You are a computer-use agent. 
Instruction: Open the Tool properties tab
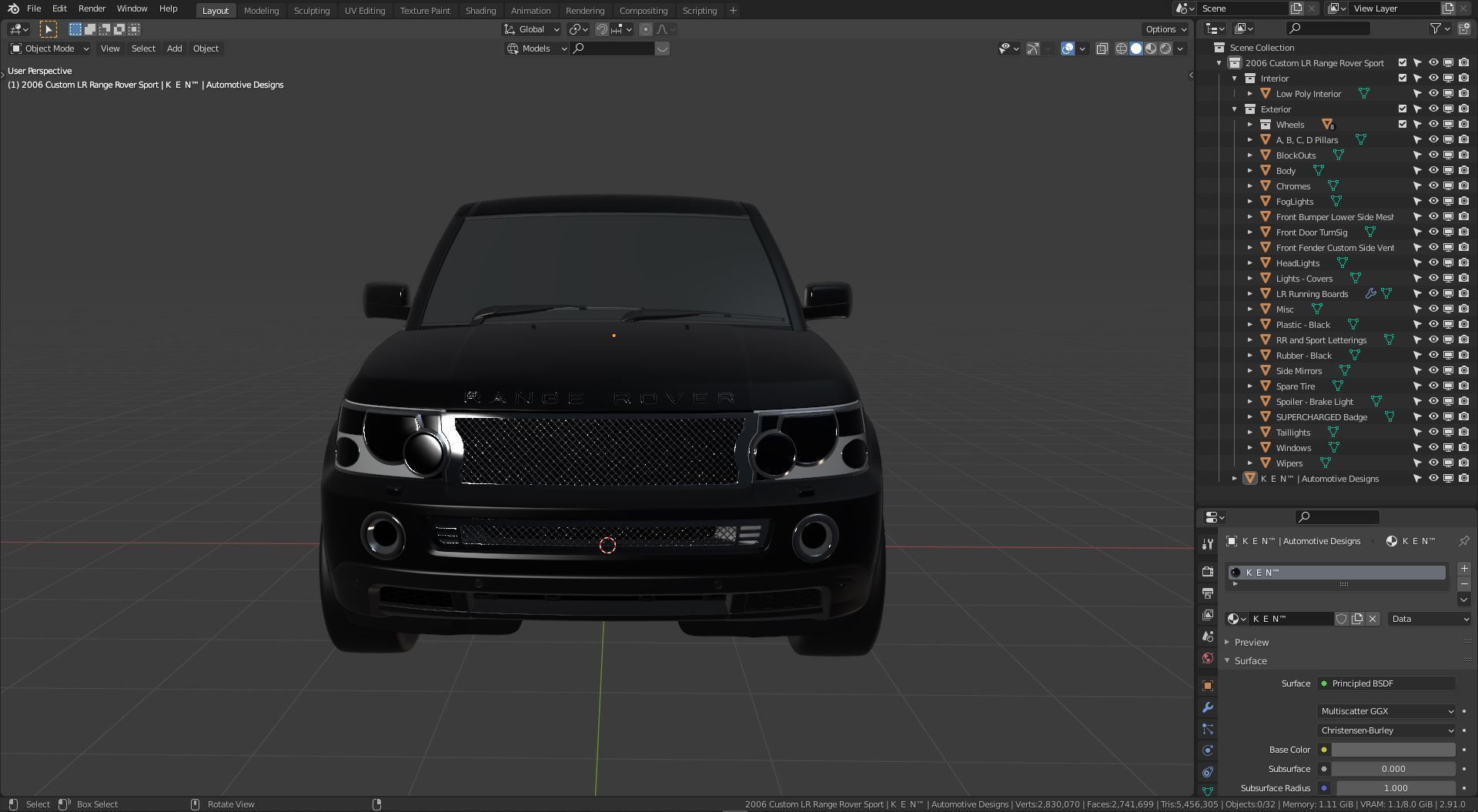[1207, 544]
